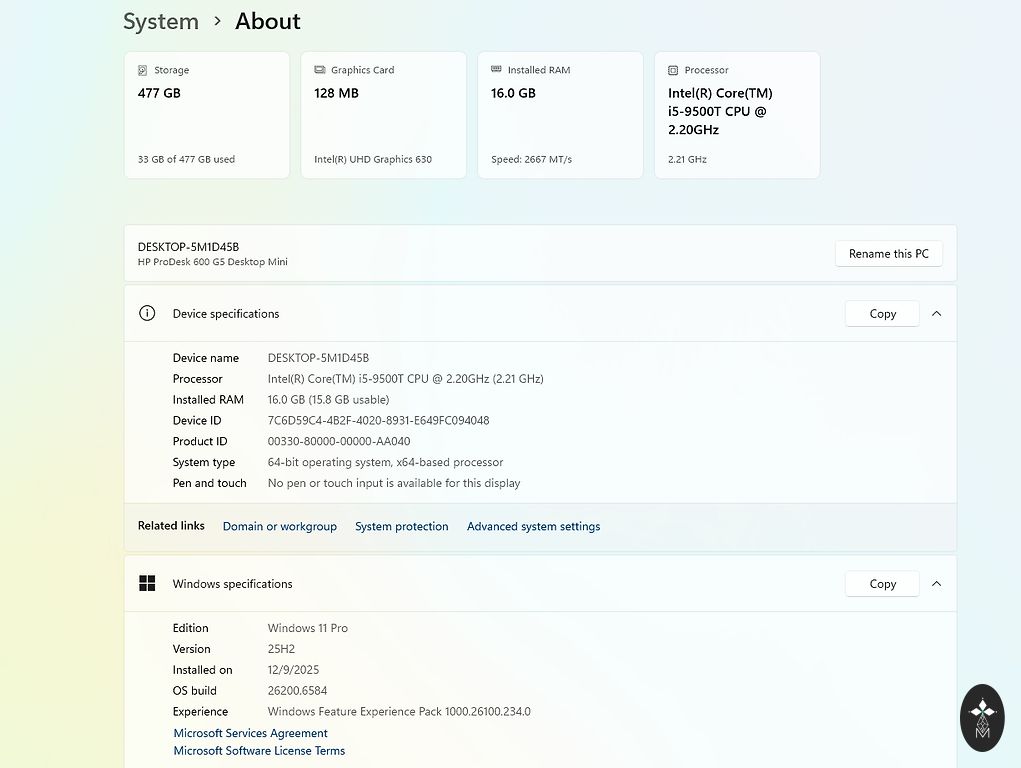This screenshot has width=1021, height=768.
Task: Click the Graphics Card icon
Action: 320,71
